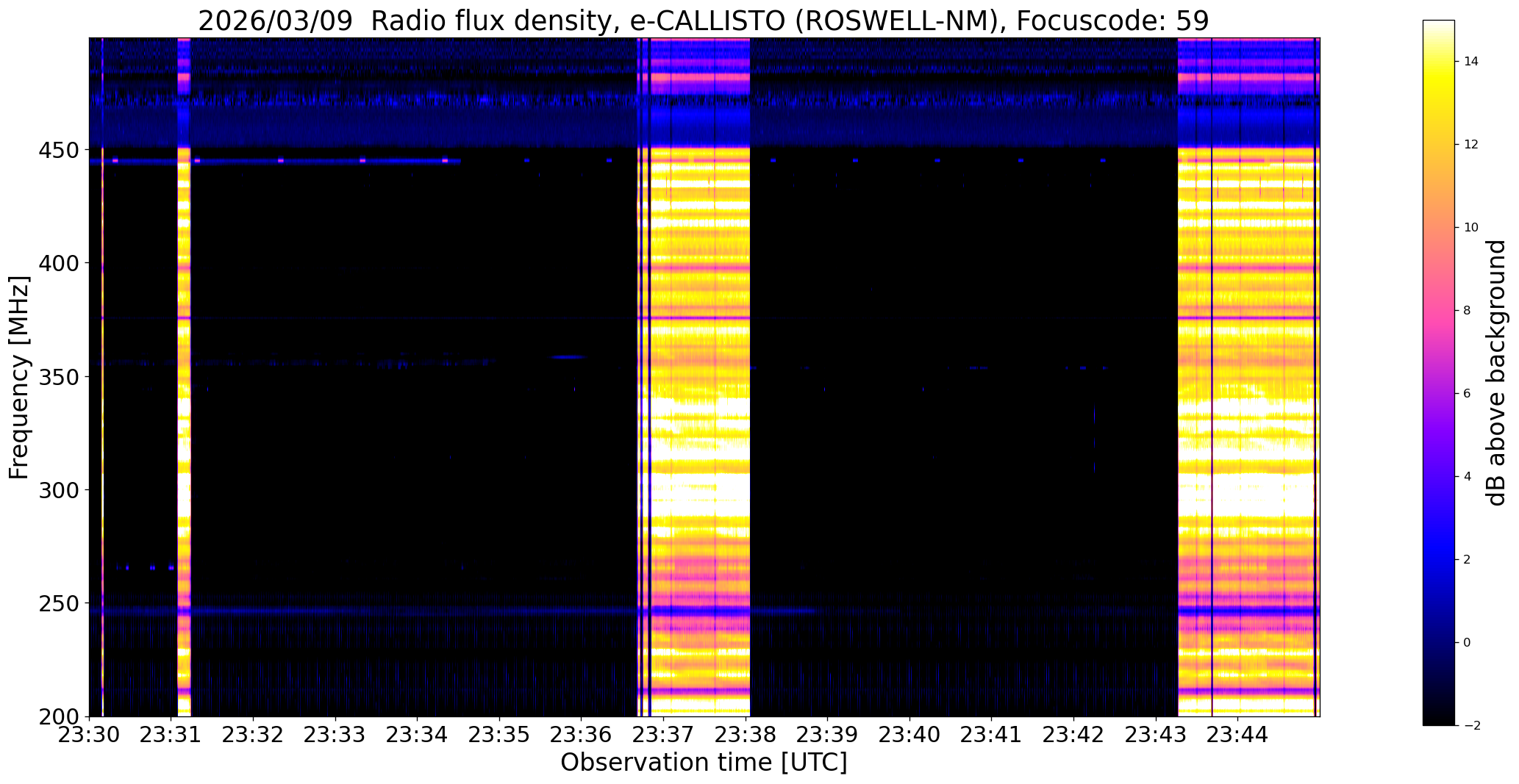1519x784 pixels.
Task: Click the colorbar tick label 6
Action: point(1468,394)
